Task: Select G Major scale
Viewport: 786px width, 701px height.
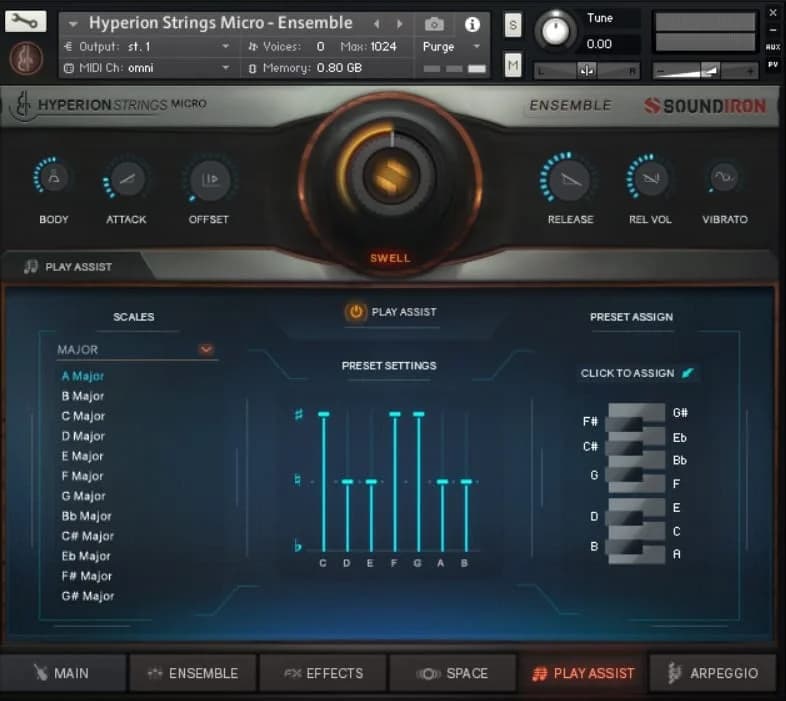Action: pyautogui.click(x=83, y=496)
